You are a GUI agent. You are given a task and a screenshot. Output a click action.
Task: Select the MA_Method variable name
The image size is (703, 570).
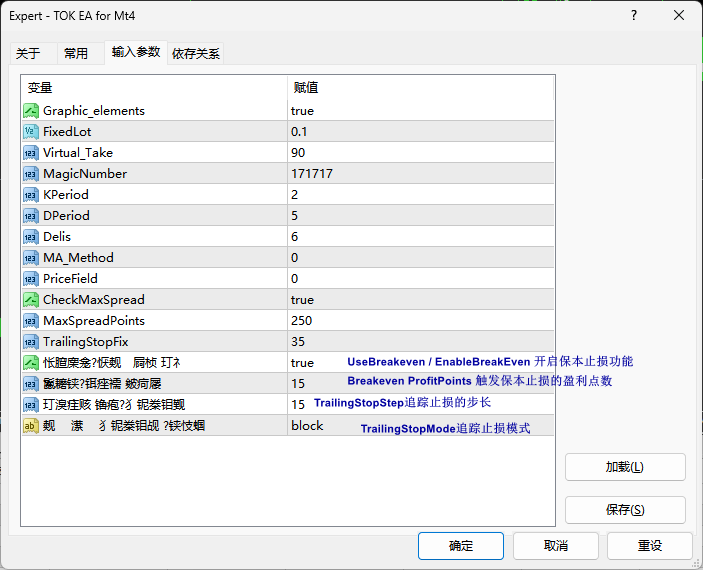[78, 258]
